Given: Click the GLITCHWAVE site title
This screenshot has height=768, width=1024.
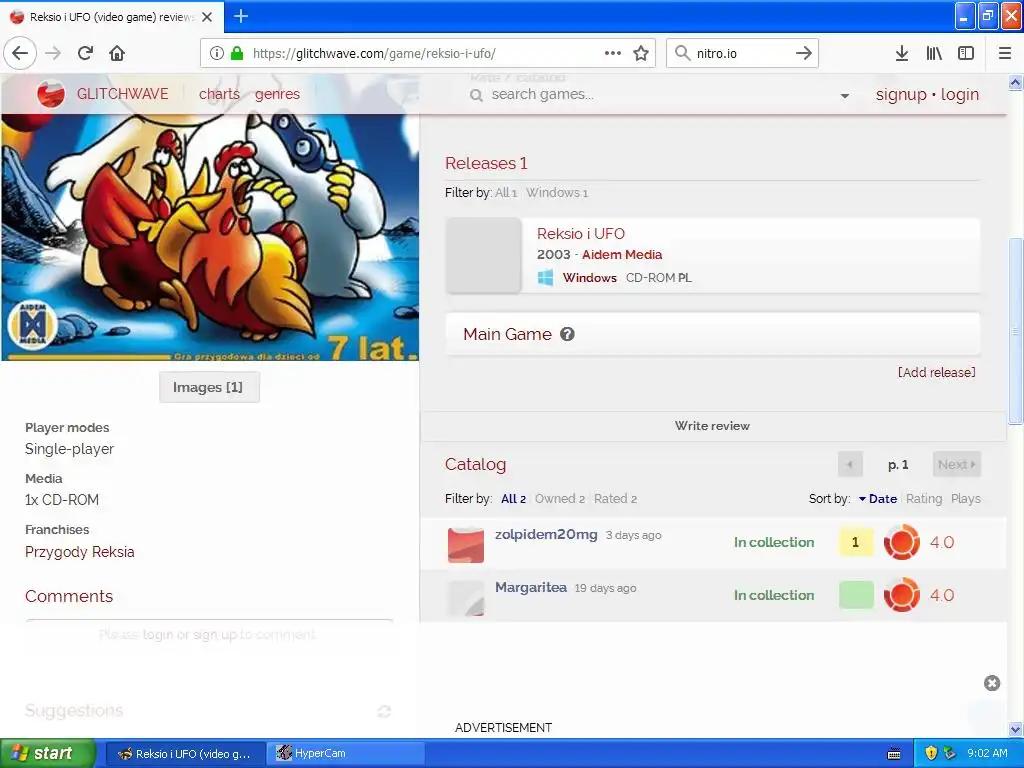Looking at the screenshot, I should coord(122,94).
